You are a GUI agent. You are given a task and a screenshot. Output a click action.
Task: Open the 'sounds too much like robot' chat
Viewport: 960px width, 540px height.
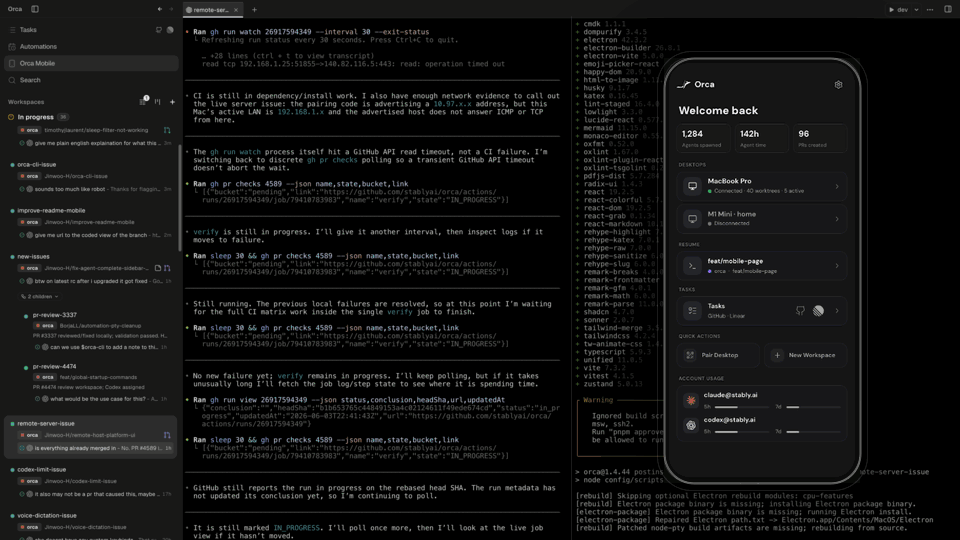tap(95, 189)
